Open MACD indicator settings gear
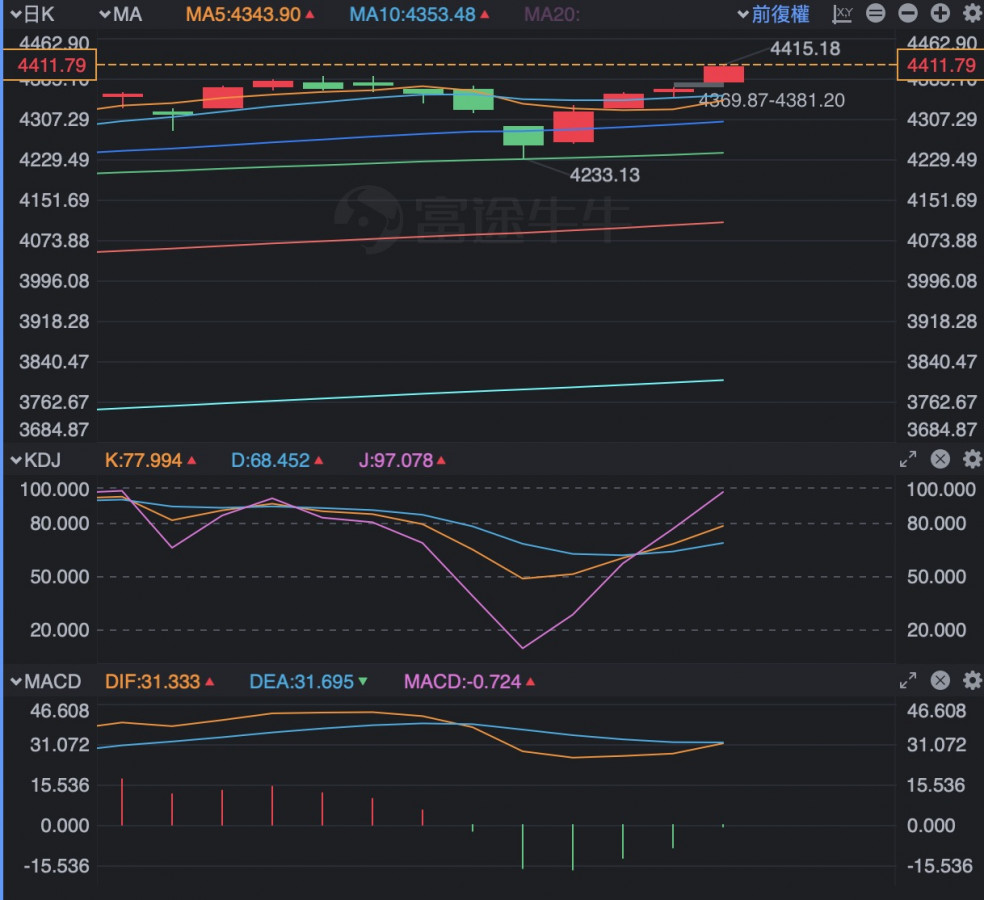Viewport: 984px width, 900px height. [971, 680]
